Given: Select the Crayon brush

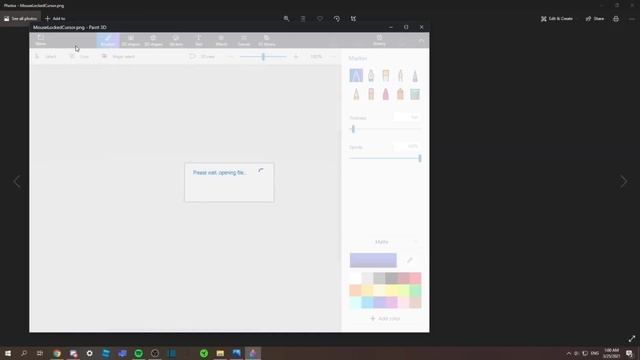Looking at the screenshot, I should (386, 94).
